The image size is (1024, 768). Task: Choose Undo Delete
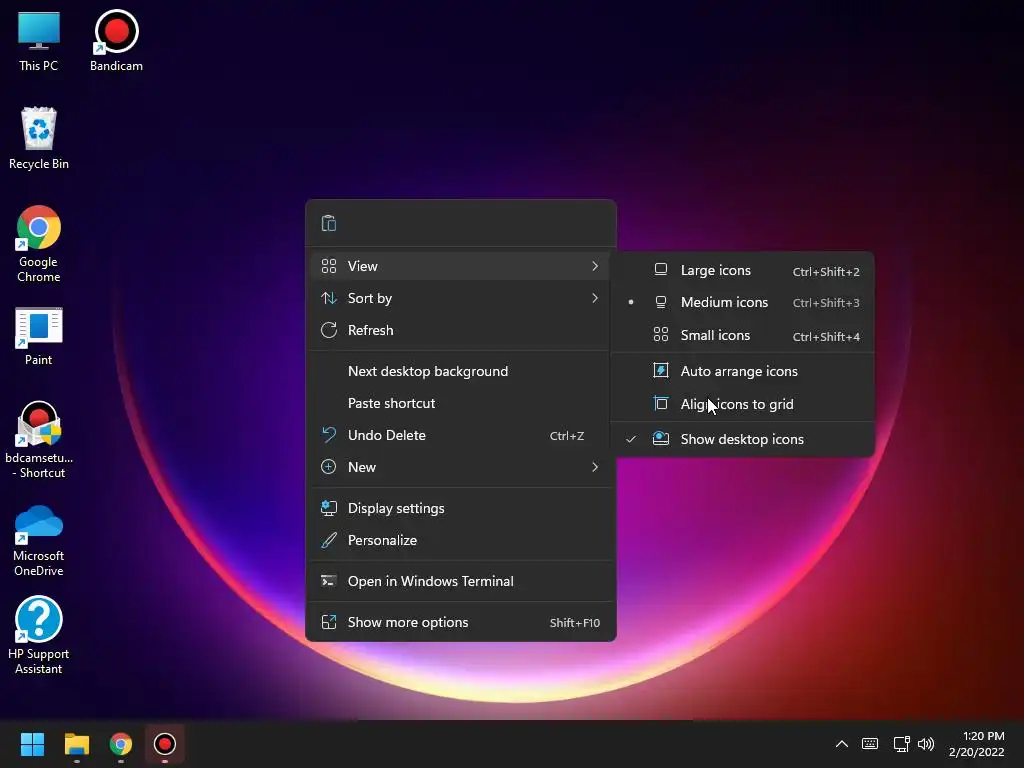point(460,435)
